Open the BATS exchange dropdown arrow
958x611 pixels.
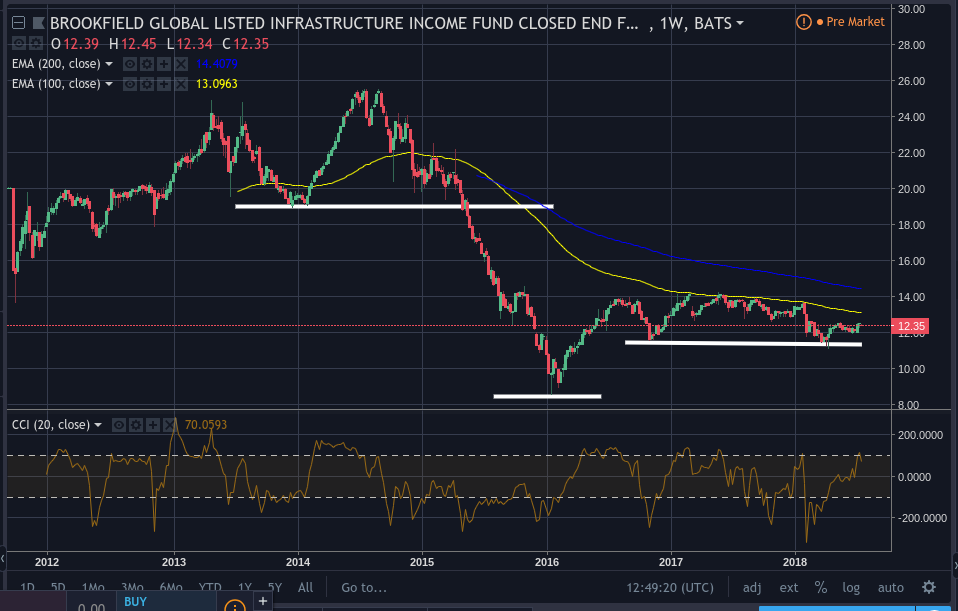point(740,23)
